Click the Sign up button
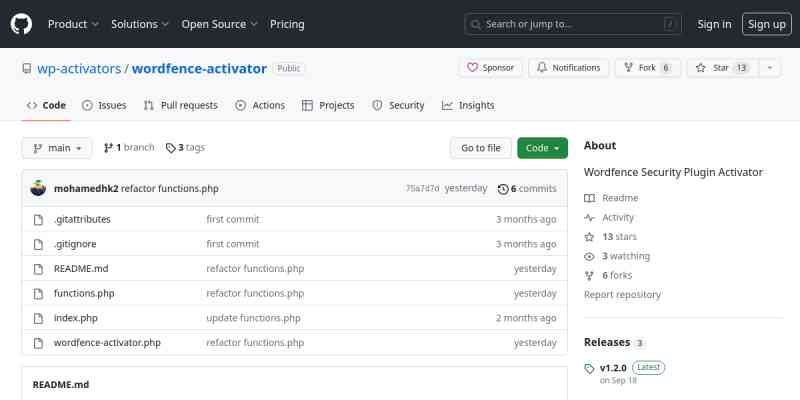Image resolution: width=800 pixels, height=400 pixels. 767,24
